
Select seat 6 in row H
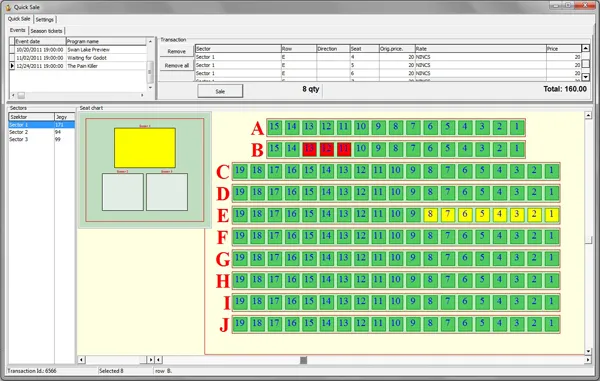point(465,280)
